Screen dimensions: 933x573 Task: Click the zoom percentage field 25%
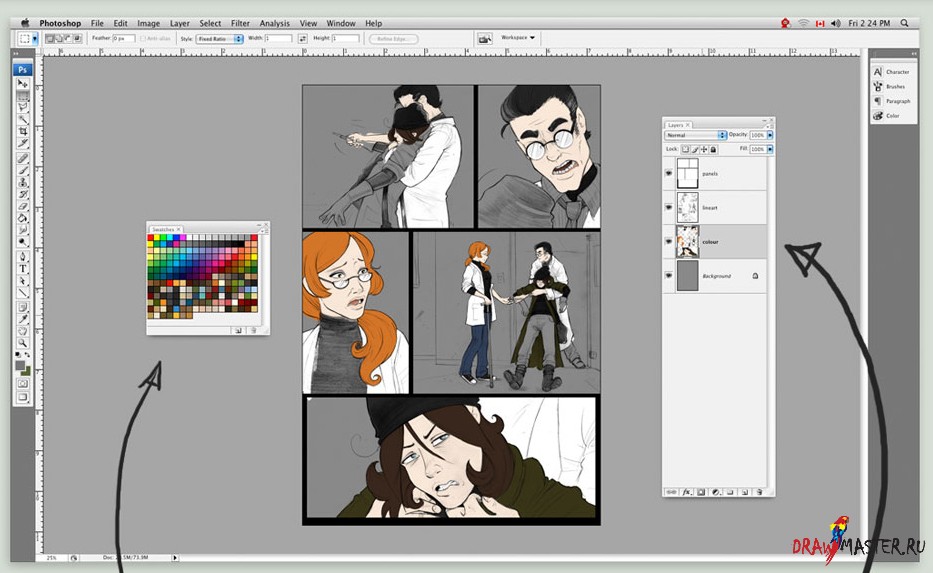(x=52, y=558)
